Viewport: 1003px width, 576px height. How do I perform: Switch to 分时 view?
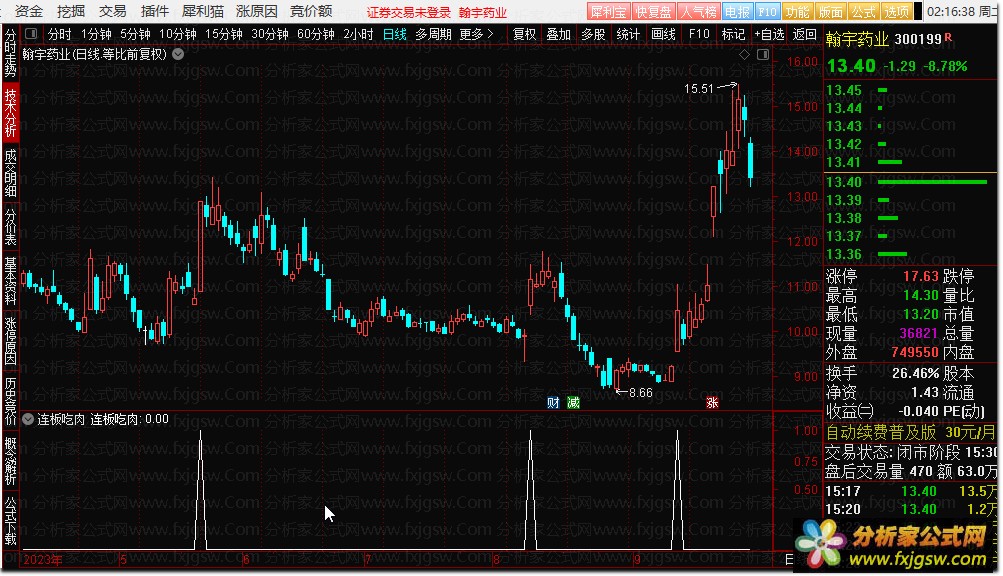point(59,34)
